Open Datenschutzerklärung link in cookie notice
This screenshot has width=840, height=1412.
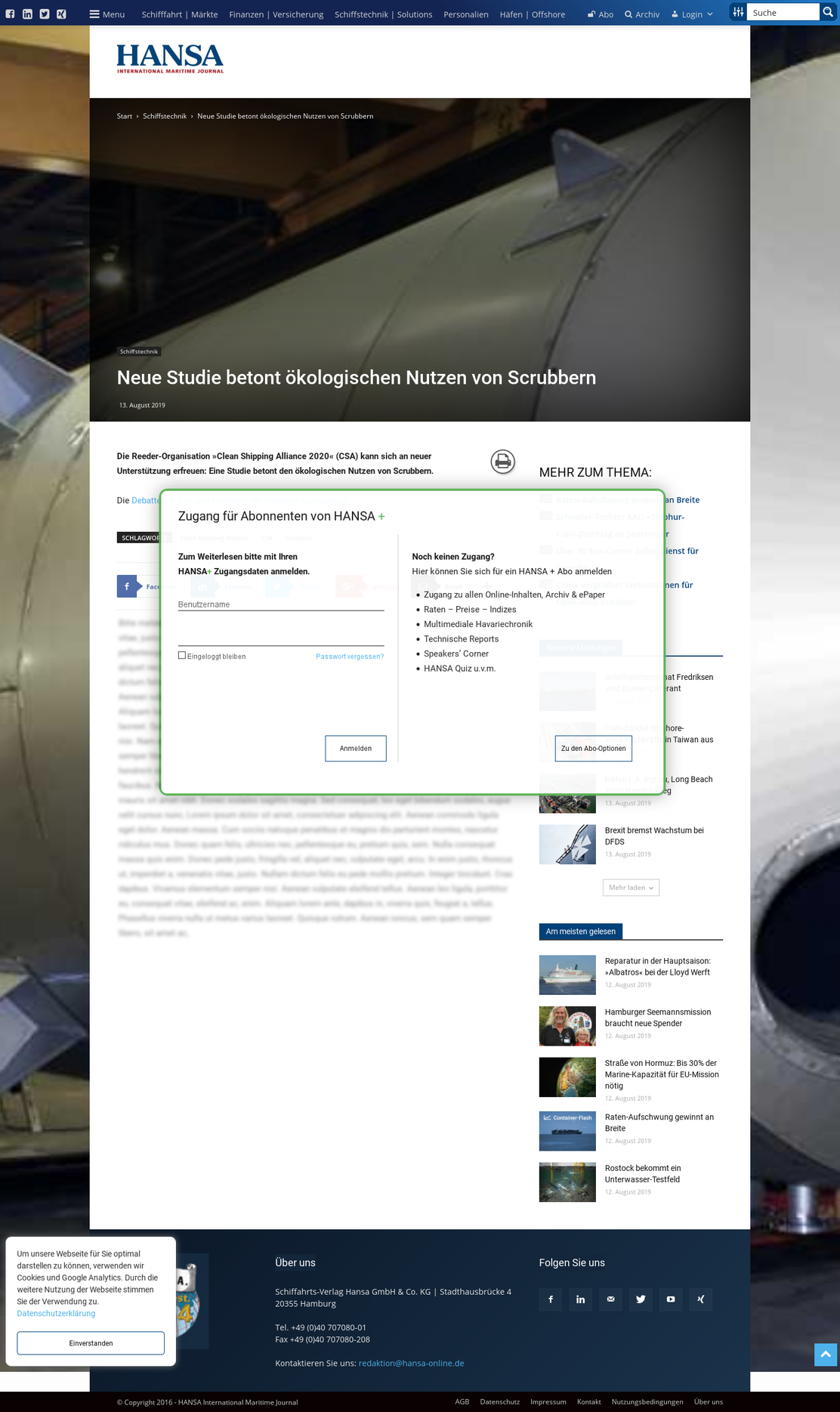pos(57,1313)
